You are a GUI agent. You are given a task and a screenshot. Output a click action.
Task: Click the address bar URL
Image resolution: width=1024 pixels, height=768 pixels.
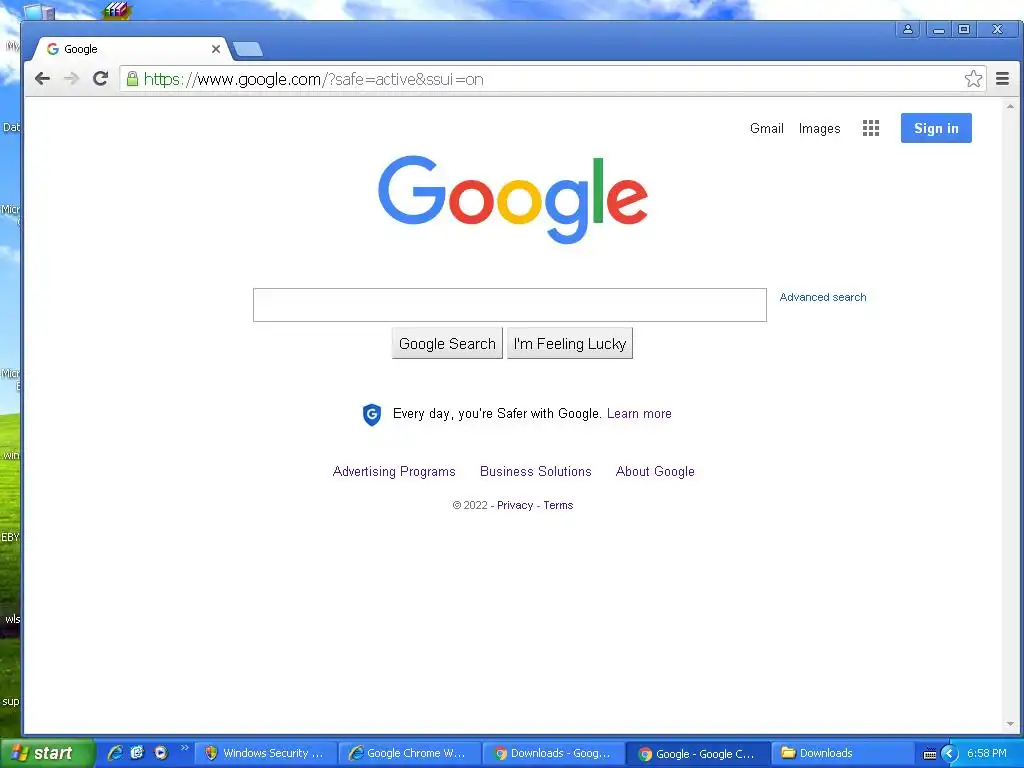(313, 80)
